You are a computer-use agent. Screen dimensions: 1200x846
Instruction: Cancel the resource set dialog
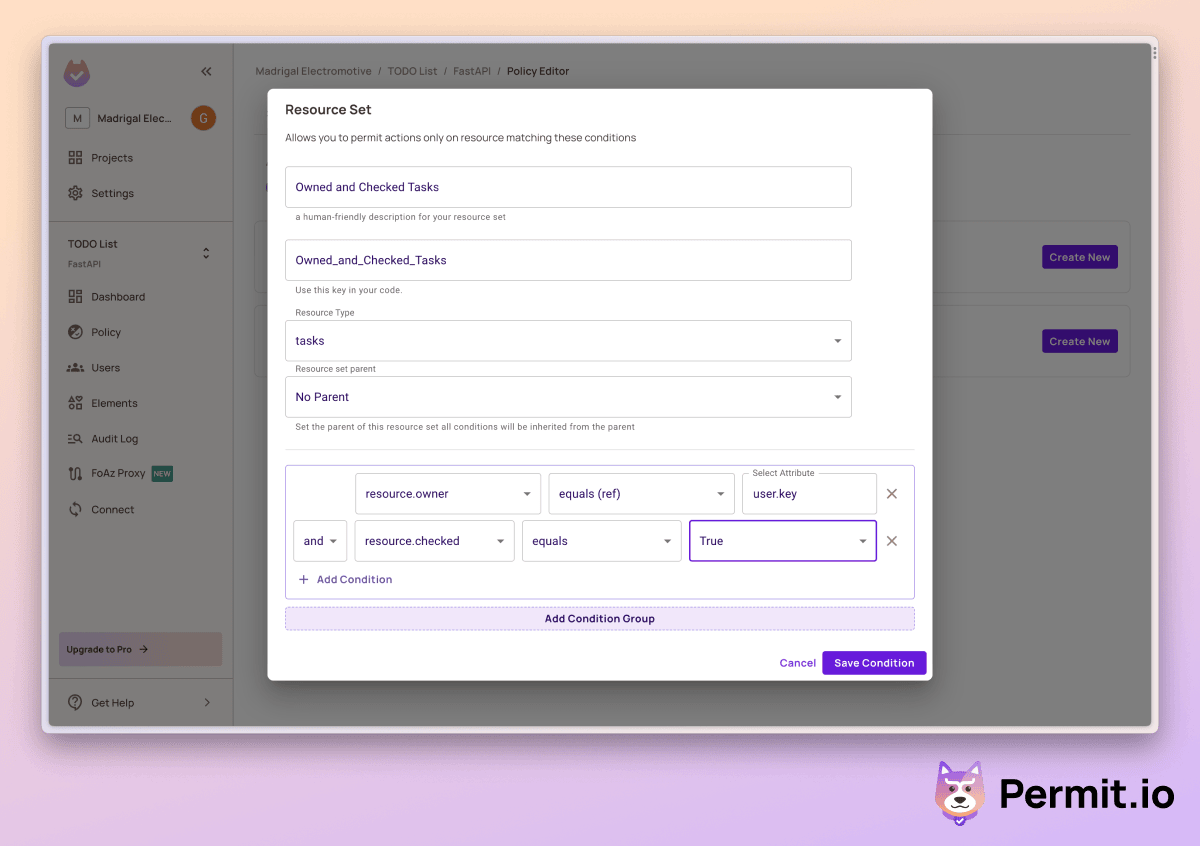pos(797,663)
